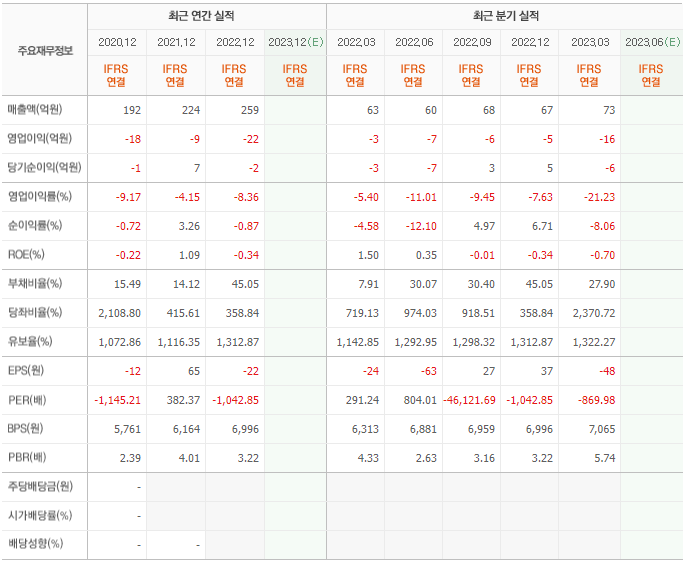The width and height of the screenshot is (686, 562).
Task: Click the '주당배당금(원)' row label
Action: click(x=40, y=487)
